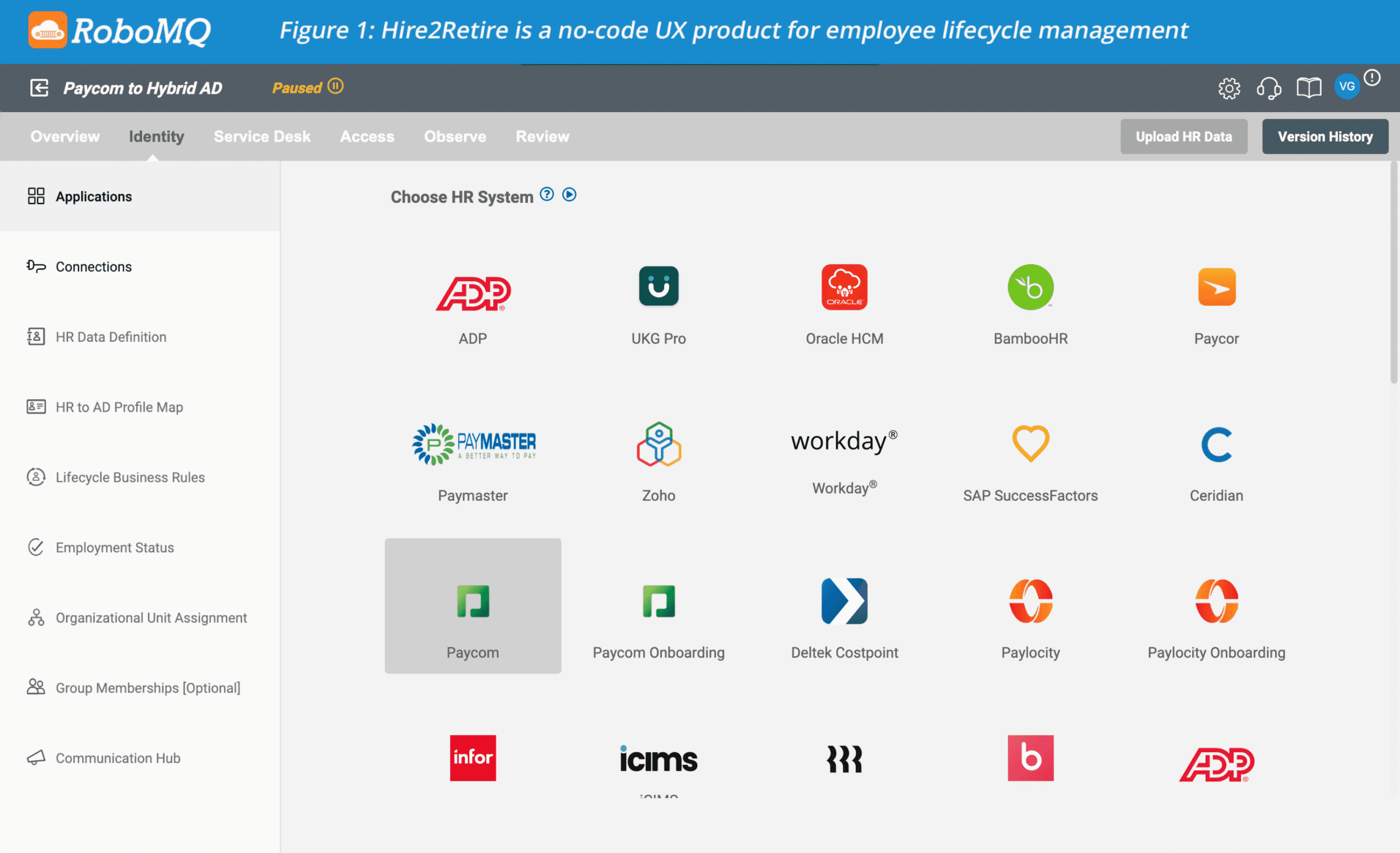Click the Upload HR Data button
Viewport: 1400px width, 853px height.
[1183, 137]
